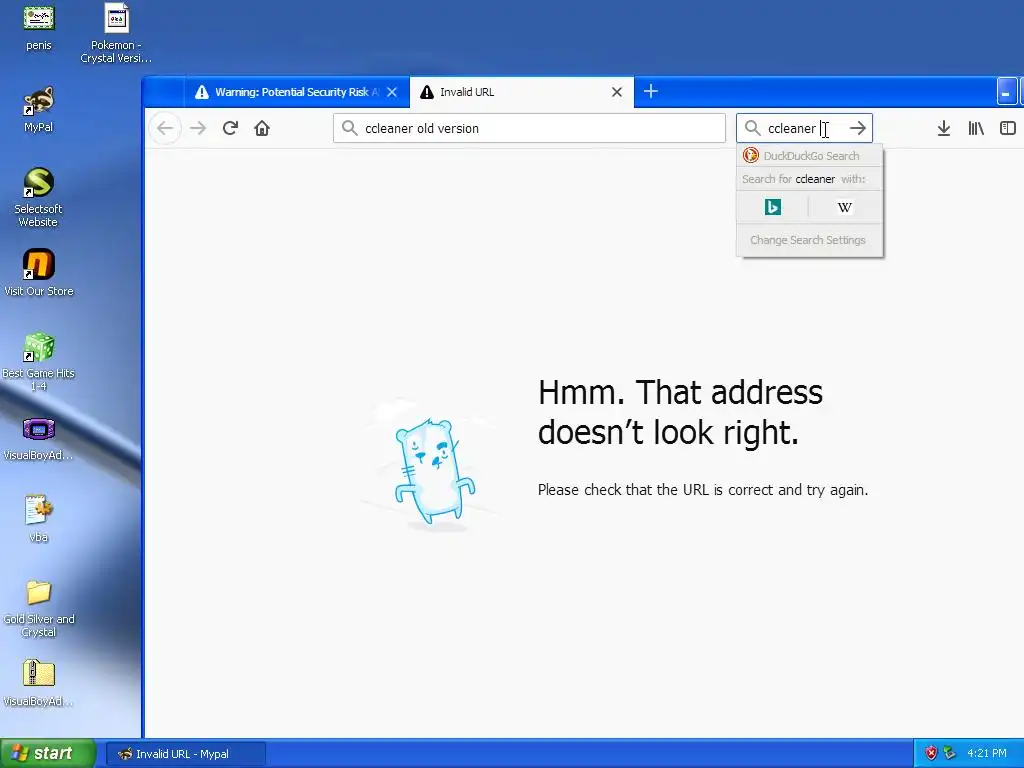Click the address bar containing ccleaner old version
The width and height of the screenshot is (1024, 768).
point(529,128)
